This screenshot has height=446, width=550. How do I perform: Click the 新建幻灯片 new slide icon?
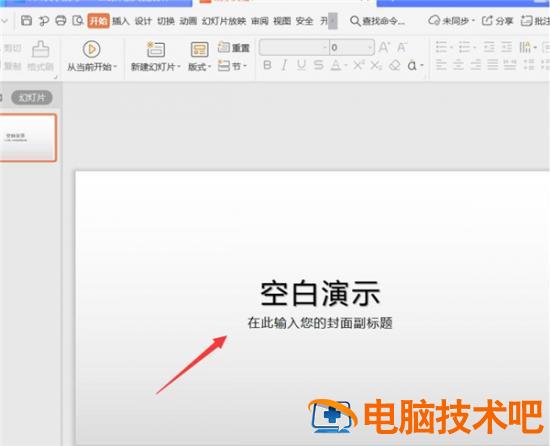[x=156, y=49]
